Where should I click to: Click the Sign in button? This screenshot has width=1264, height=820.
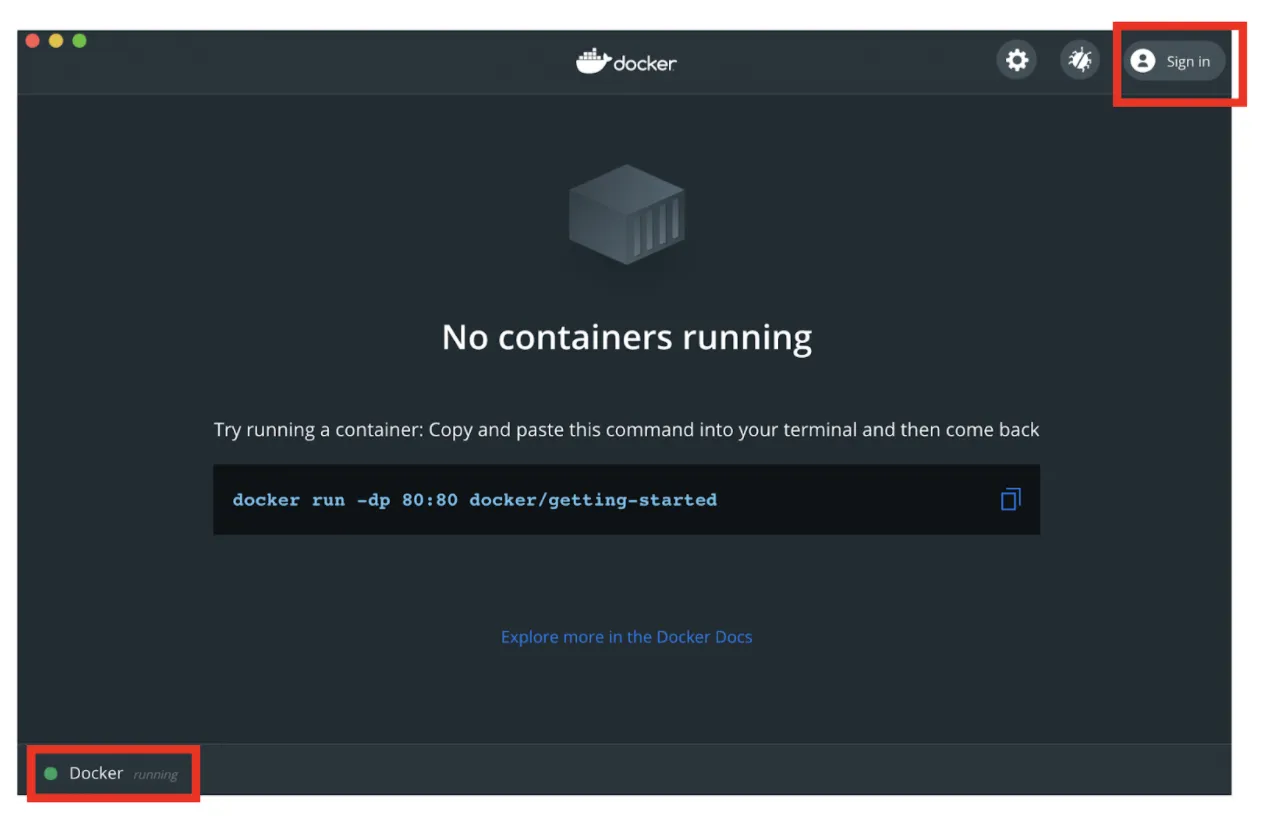pyautogui.click(x=1174, y=61)
